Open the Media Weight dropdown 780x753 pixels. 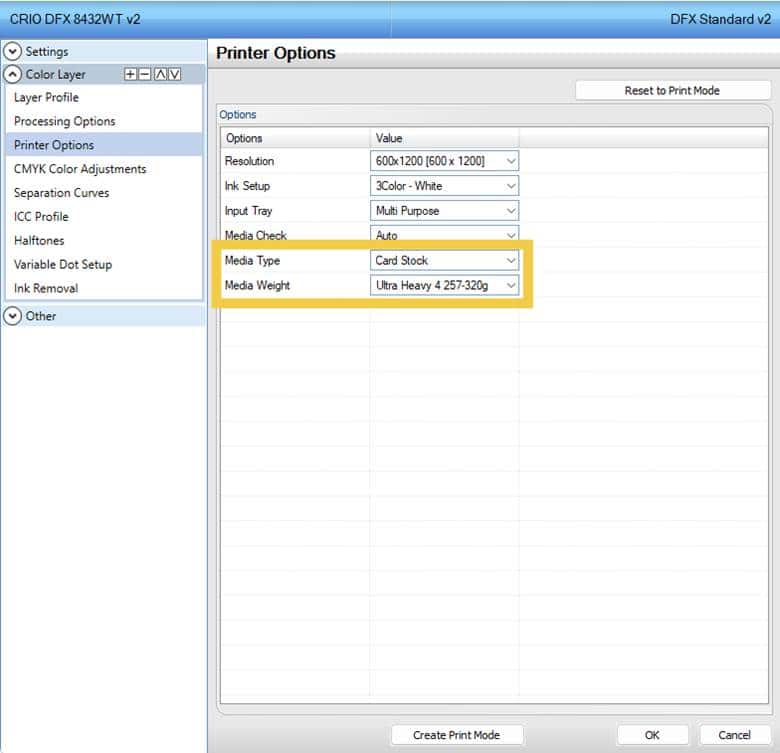tap(510, 286)
